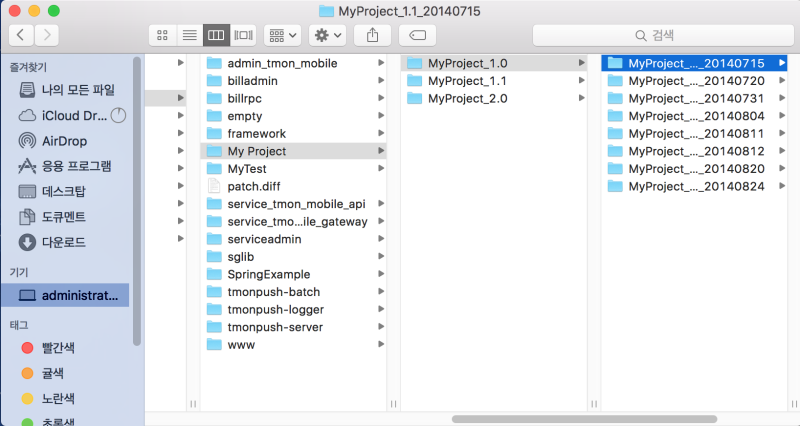Expand arrow next to www
The width and height of the screenshot is (800, 426).
pos(381,344)
